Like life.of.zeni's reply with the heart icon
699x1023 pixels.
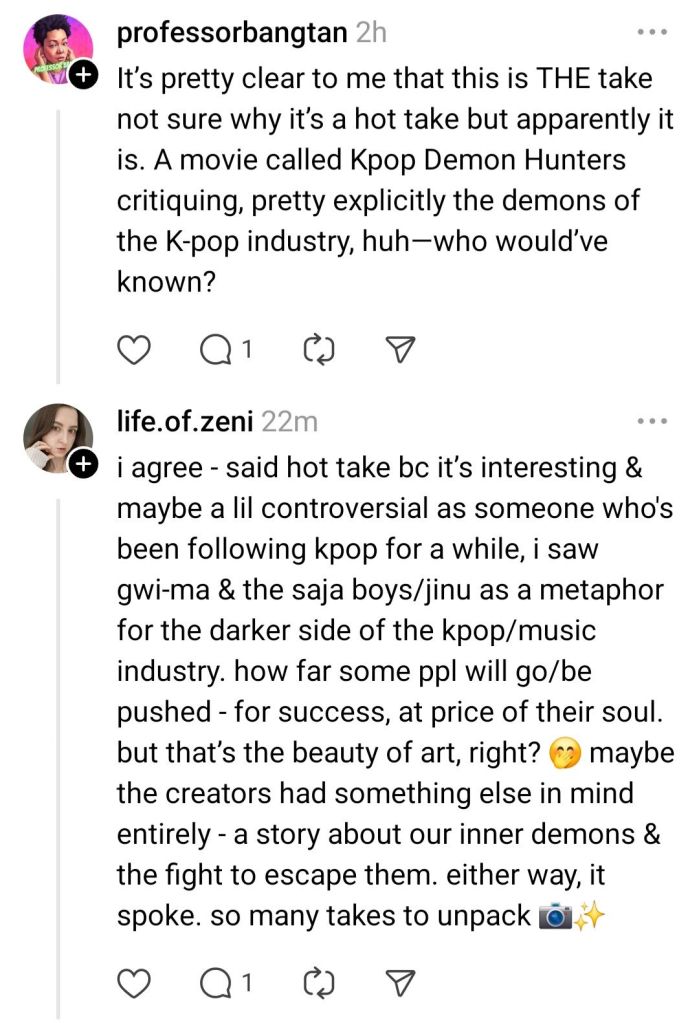(x=134, y=983)
